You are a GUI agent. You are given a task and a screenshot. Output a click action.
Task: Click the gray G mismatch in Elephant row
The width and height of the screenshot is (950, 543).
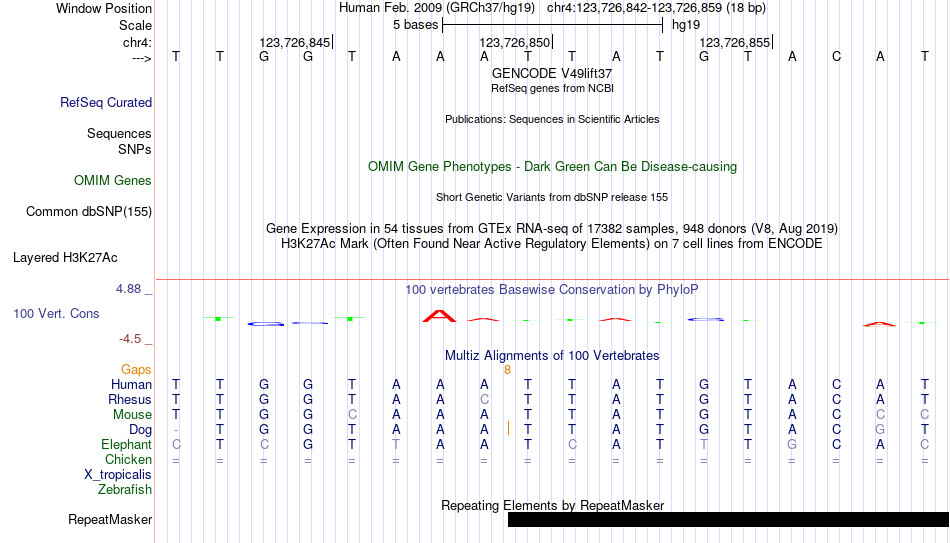pyautogui.click(x=792, y=444)
